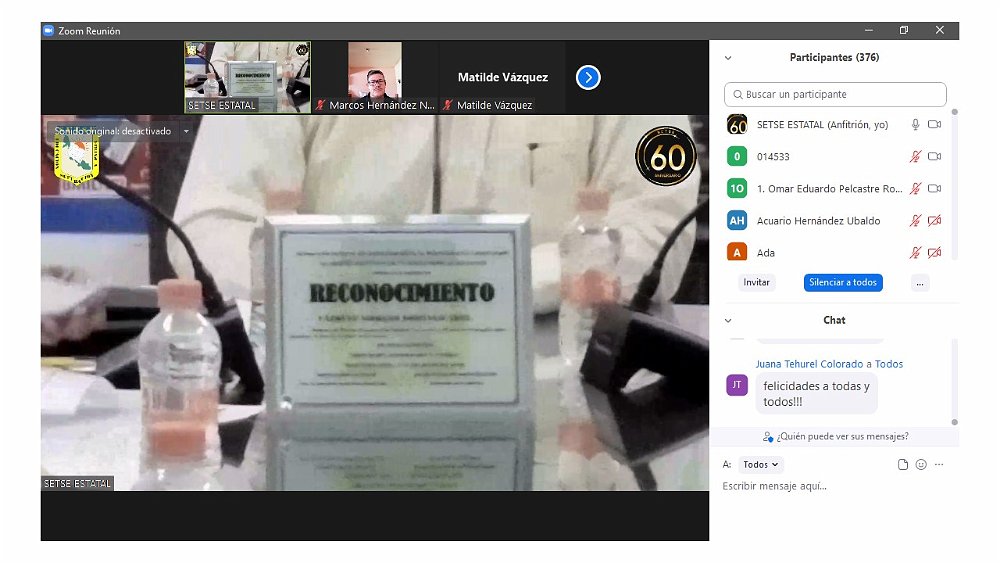Collapse the Chat panel chevron
The image size is (1000, 563).
tap(728, 321)
